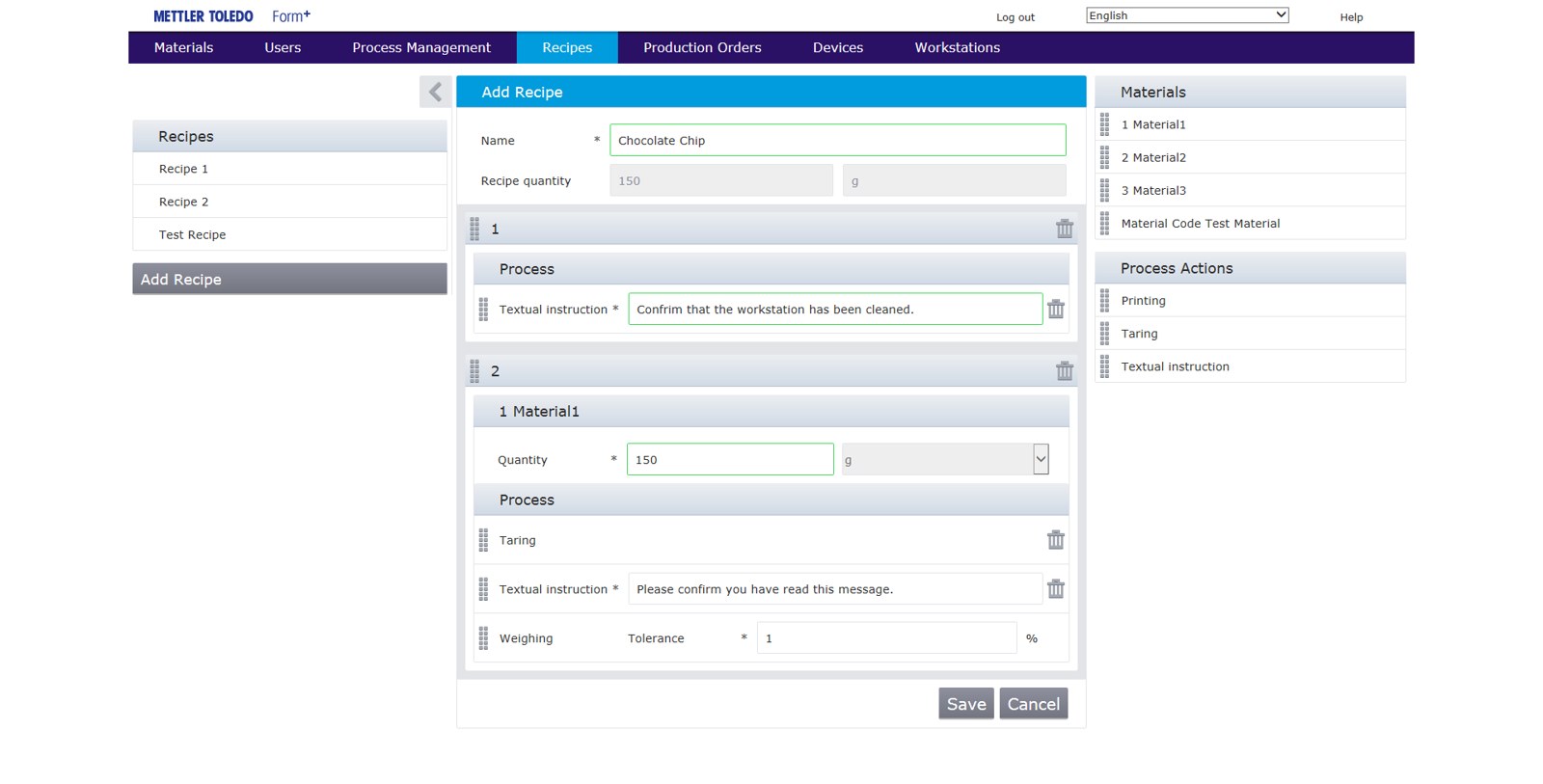1543x784 pixels.
Task: Click the Weighing Tolerance field
Action: click(886, 638)
